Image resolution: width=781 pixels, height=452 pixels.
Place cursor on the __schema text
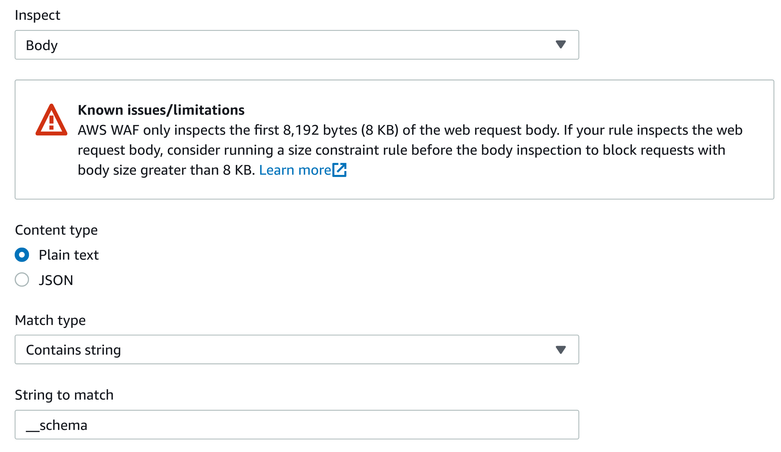(56, 425)
